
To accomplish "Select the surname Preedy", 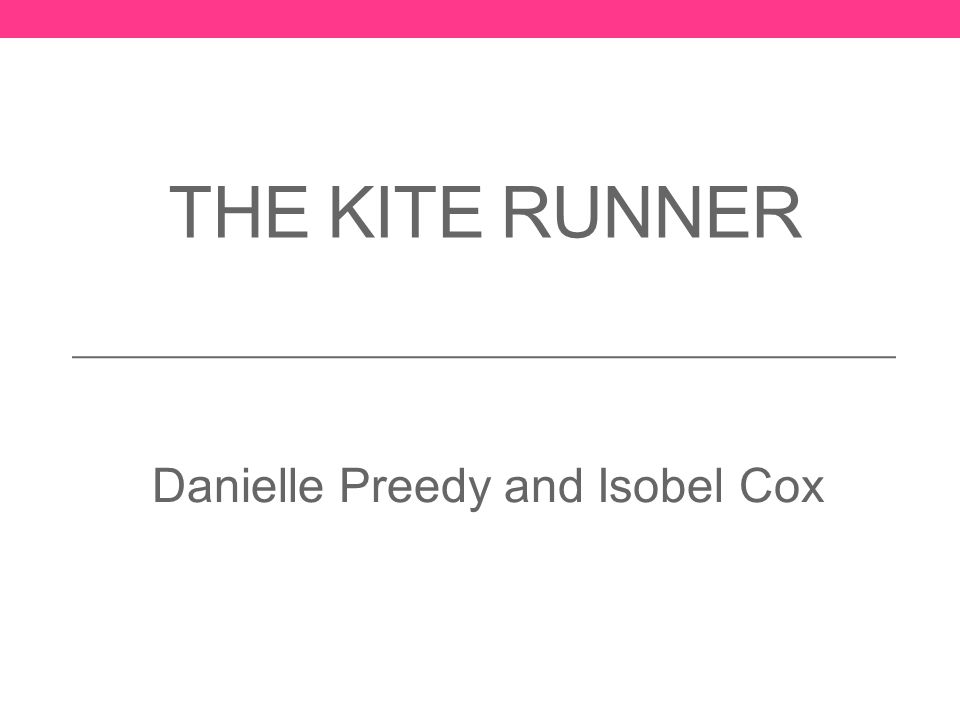I will tap(415, 489).
